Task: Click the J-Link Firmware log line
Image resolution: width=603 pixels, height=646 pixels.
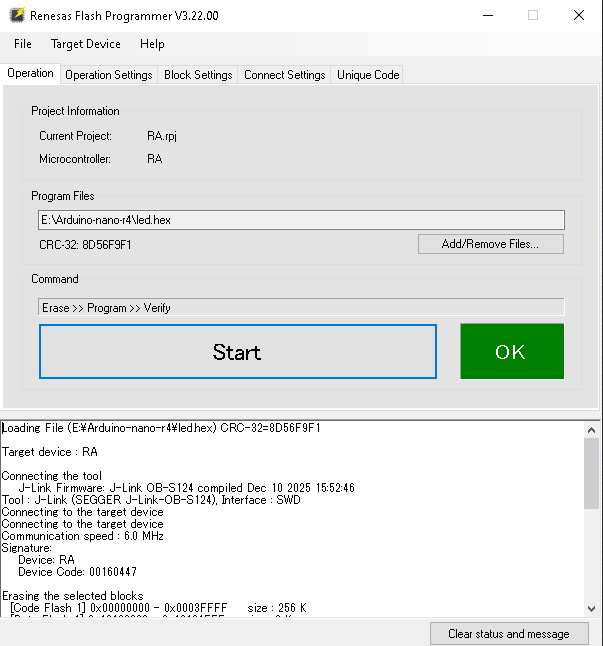Action: point(186,488)
